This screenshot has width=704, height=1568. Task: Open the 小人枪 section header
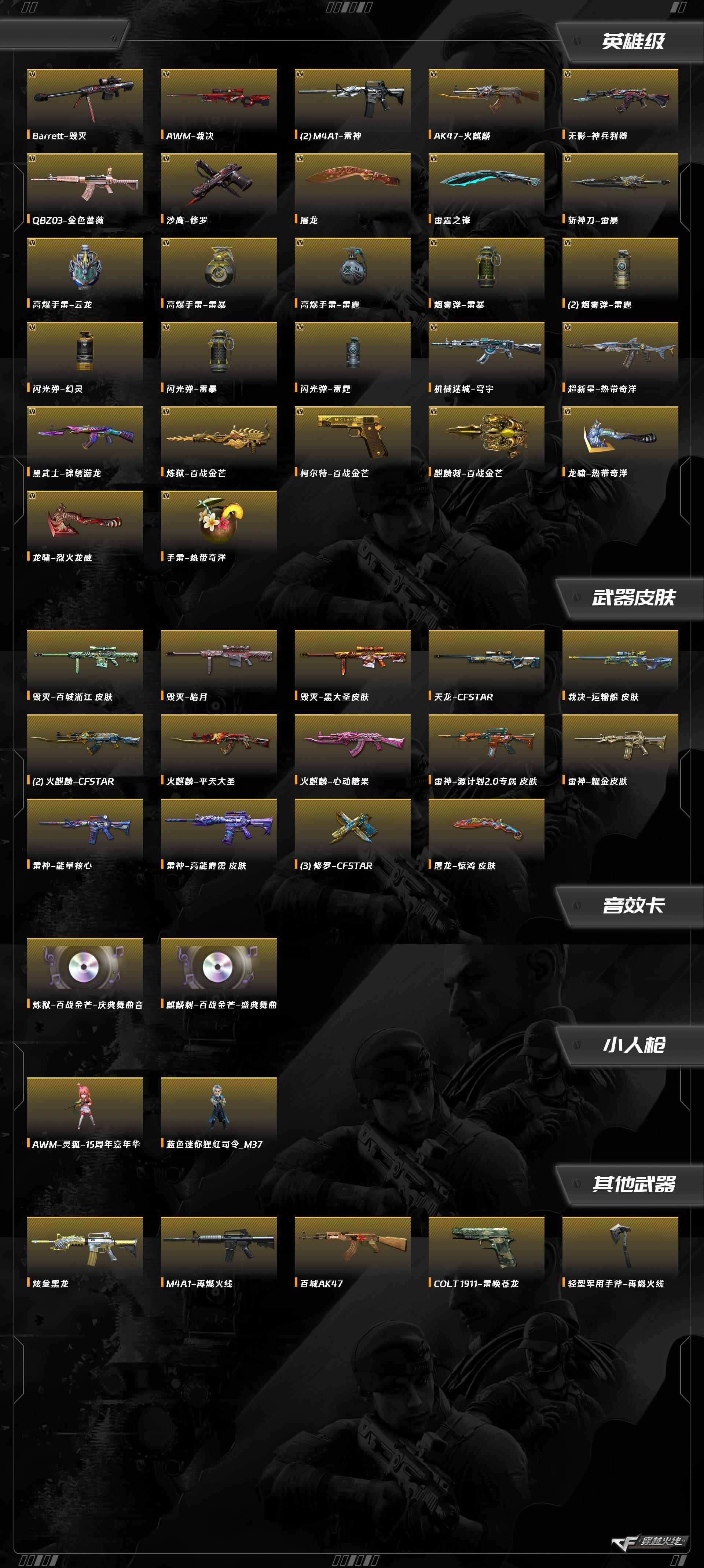pyautogui.click(x=633, y=1045)
